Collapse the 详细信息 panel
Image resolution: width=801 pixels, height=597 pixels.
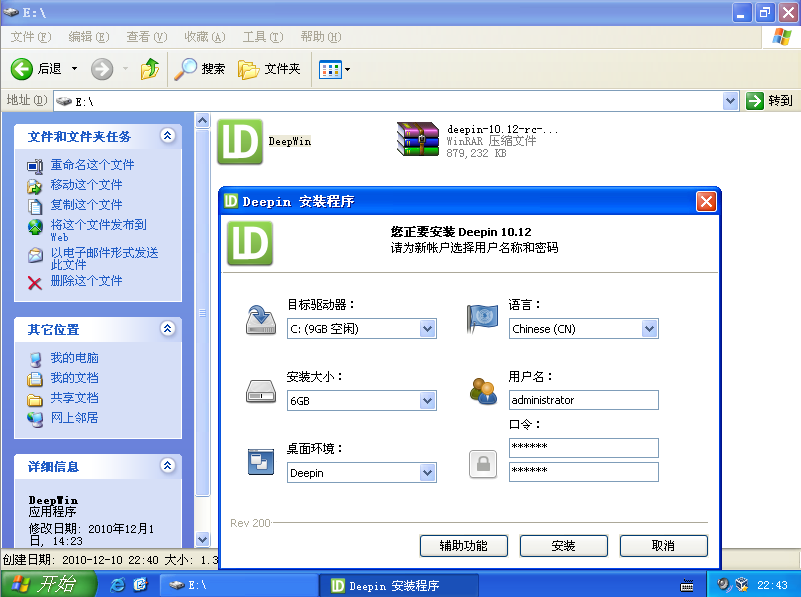point(168,465)
